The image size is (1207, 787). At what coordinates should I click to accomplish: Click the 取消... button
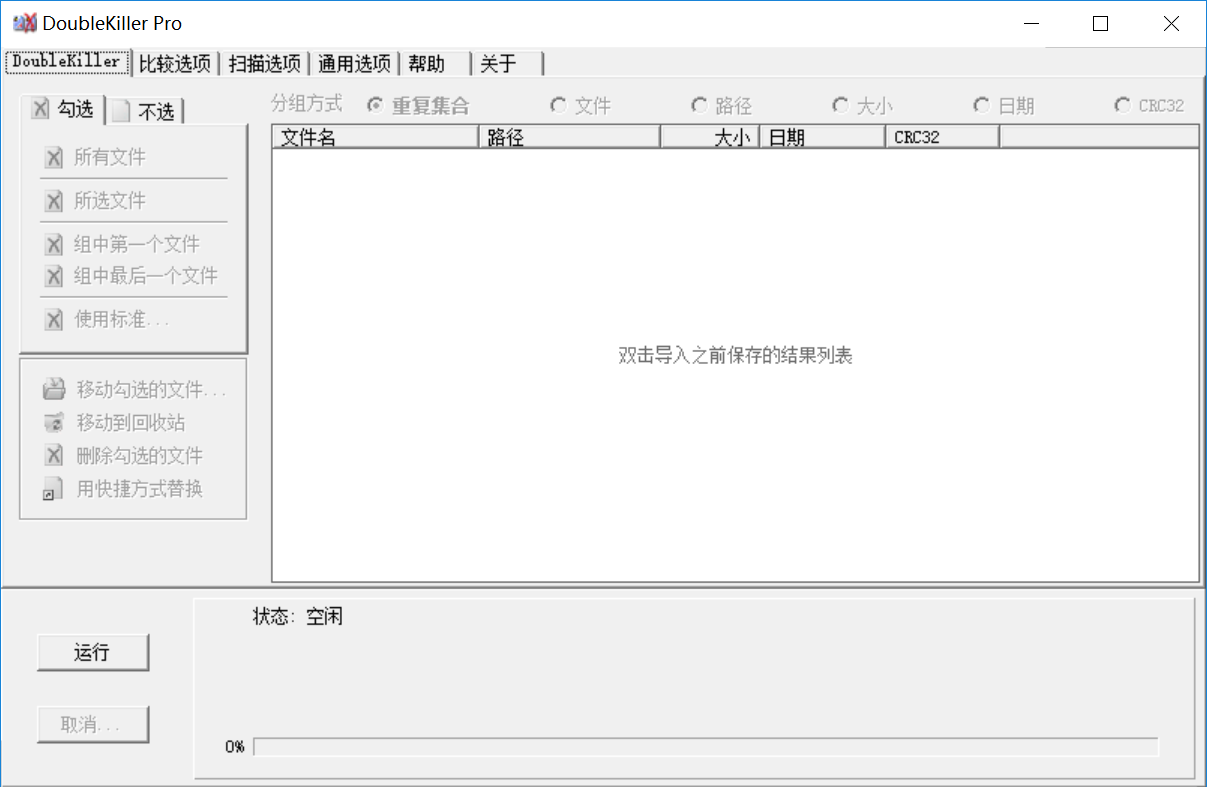pos(92,725)
